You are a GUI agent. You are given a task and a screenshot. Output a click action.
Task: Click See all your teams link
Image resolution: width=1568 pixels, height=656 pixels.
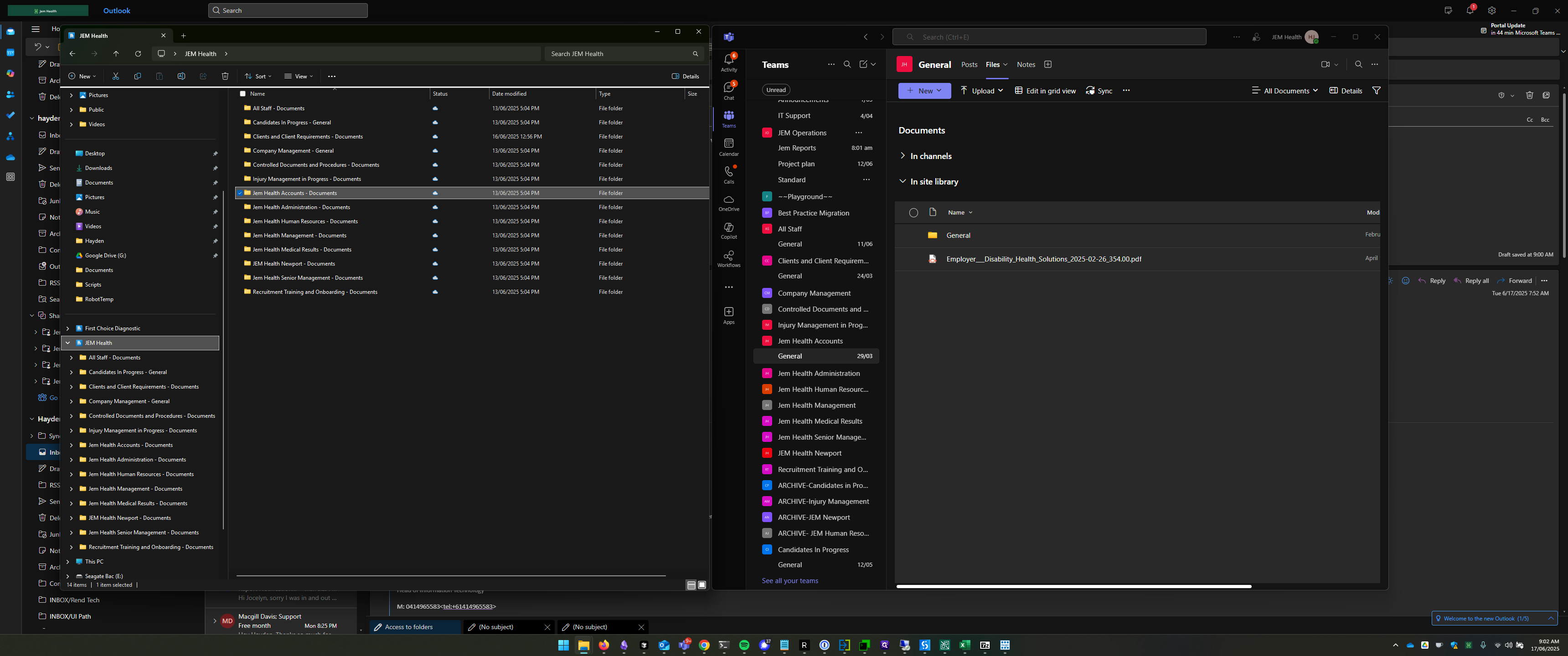pyautogui.click(x=789, y=580)
